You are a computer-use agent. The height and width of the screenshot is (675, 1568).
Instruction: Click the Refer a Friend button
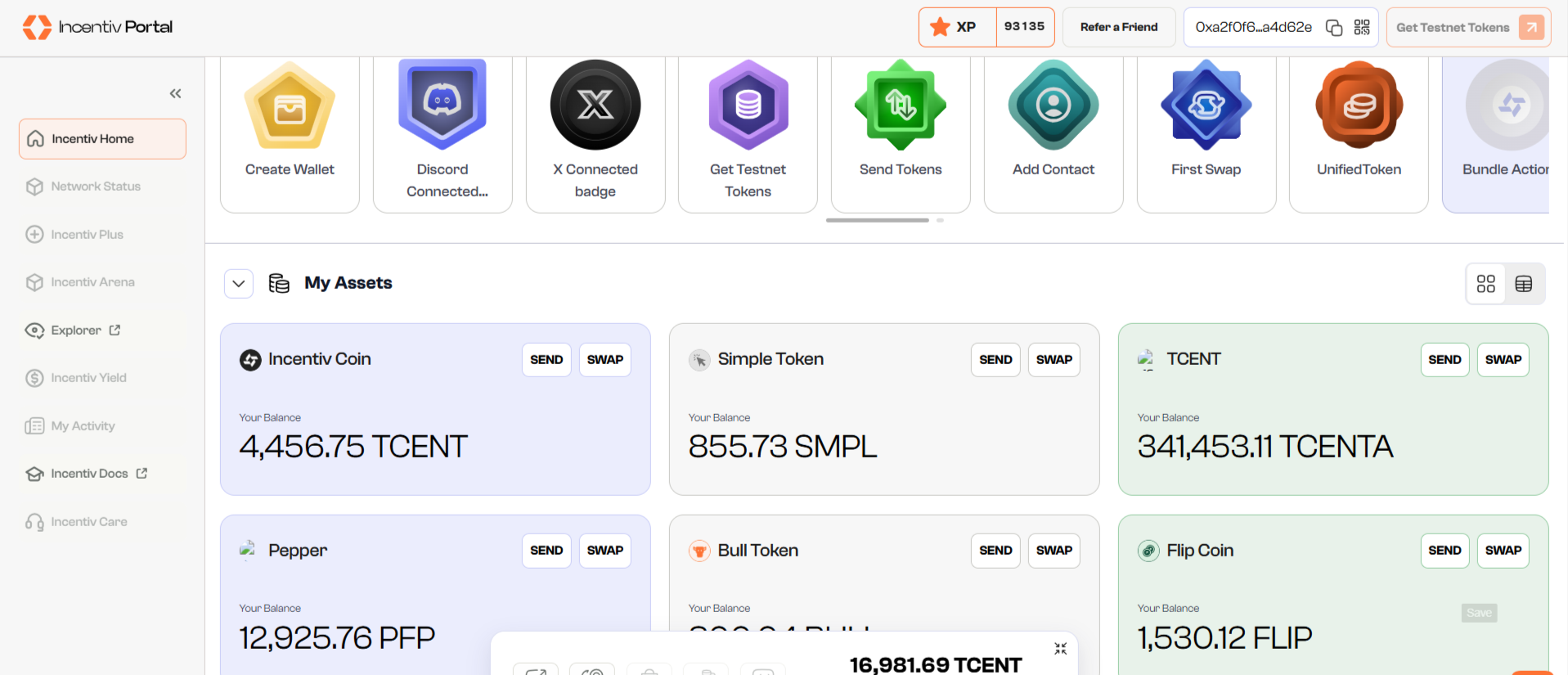click(1118, 27)
